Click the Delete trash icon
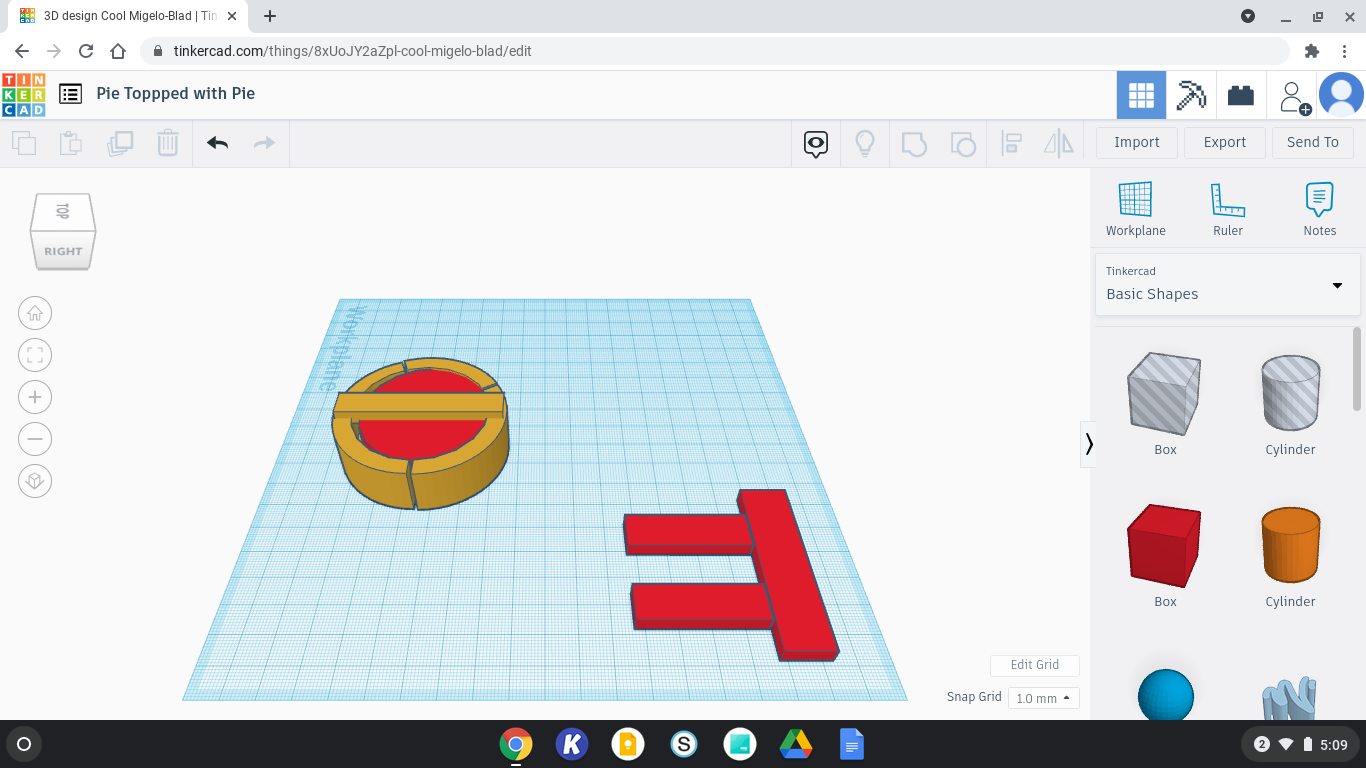This screenshot has height=768, width=1366. click(x=168, y=143)
